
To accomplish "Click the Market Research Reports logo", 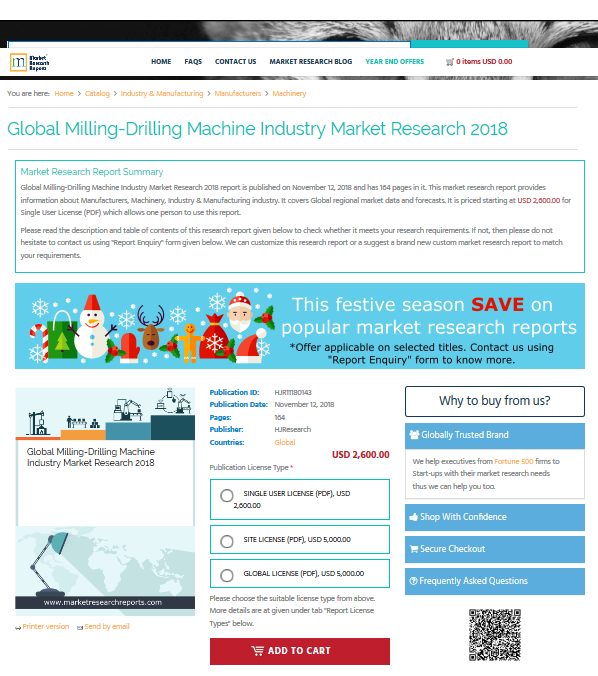I will [29, 63].
